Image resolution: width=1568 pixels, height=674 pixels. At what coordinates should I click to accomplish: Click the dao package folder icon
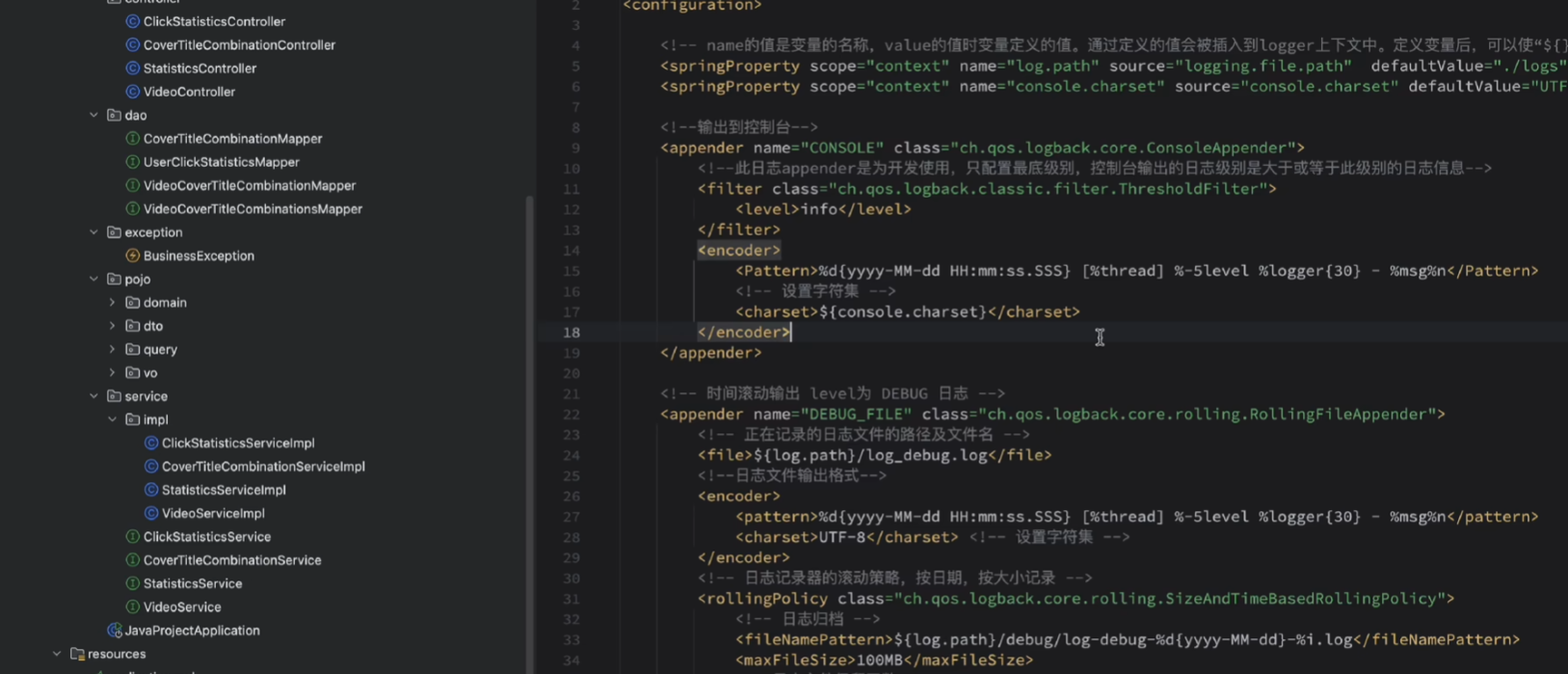coord(114,115)
